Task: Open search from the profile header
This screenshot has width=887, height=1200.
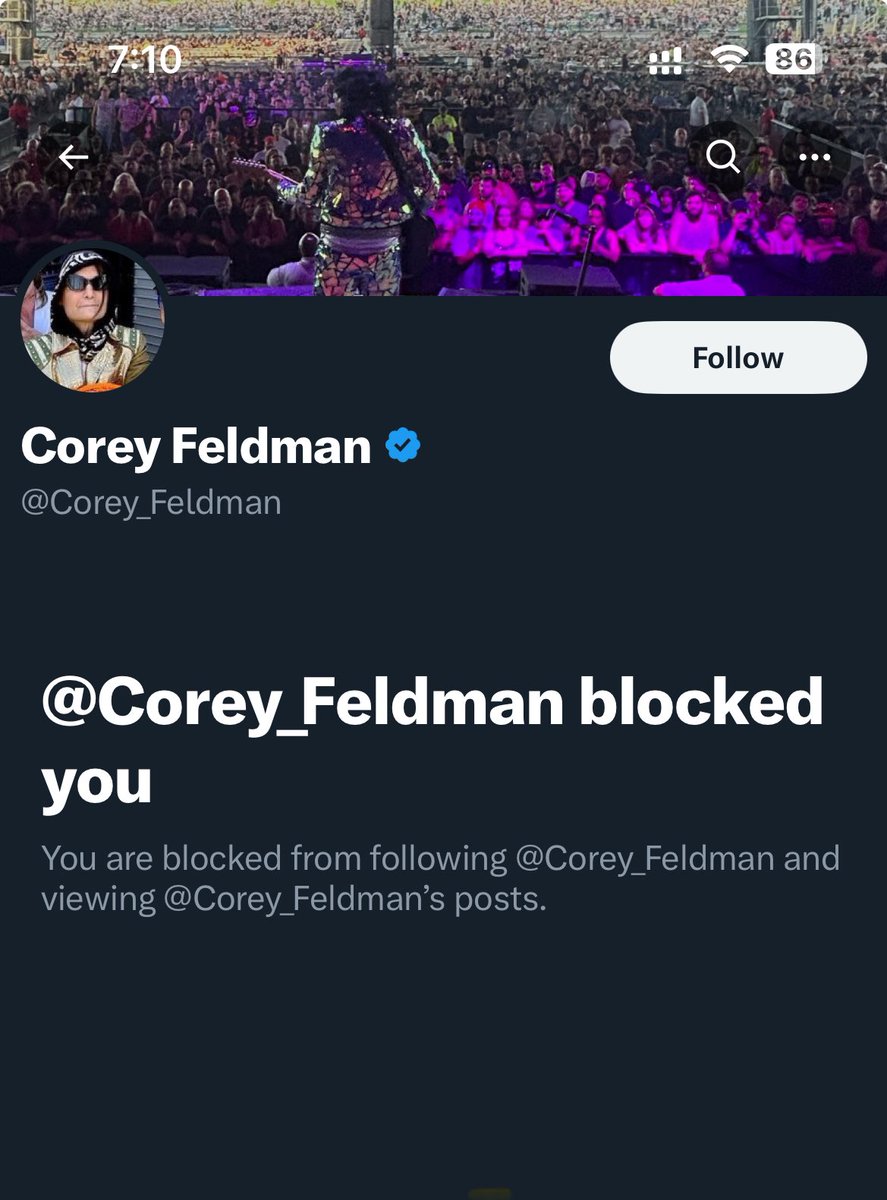Action: pos(722,157)
